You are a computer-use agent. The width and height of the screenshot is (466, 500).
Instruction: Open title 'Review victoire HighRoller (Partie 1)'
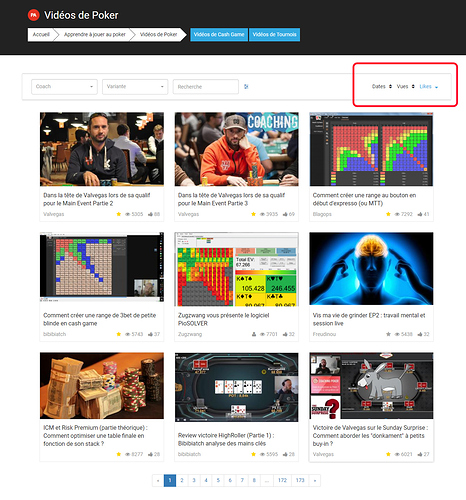(x=226, y=439)
